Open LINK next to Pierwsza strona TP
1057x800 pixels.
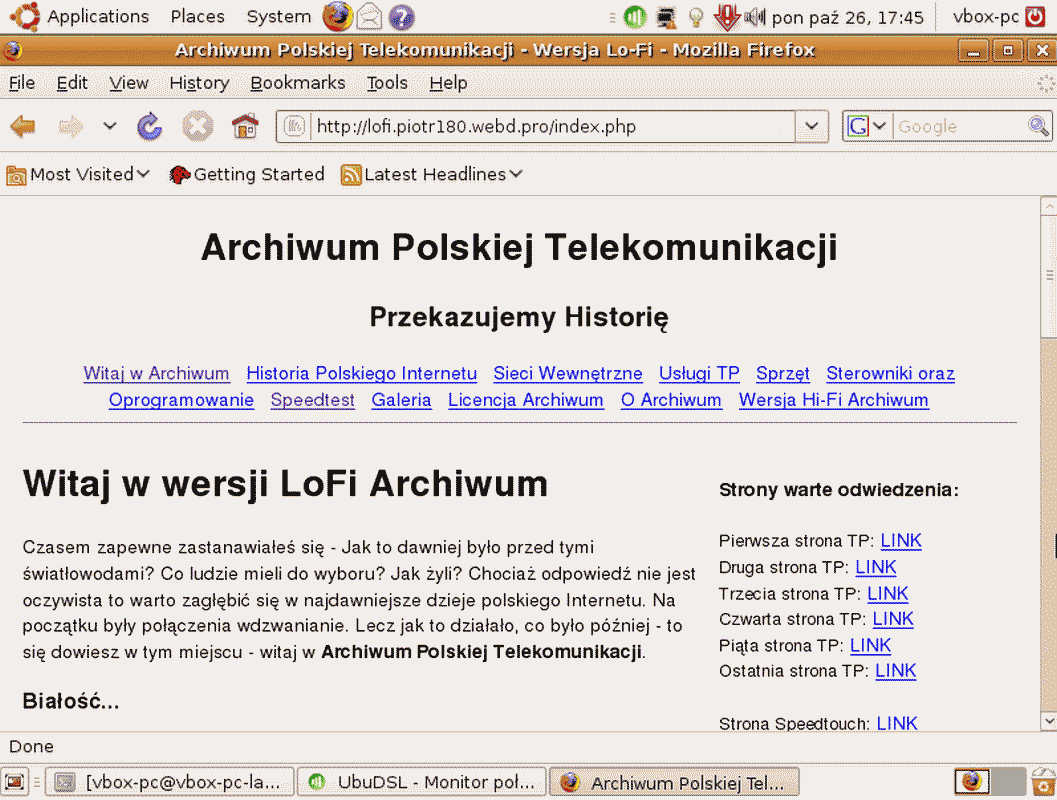point(901,541)
